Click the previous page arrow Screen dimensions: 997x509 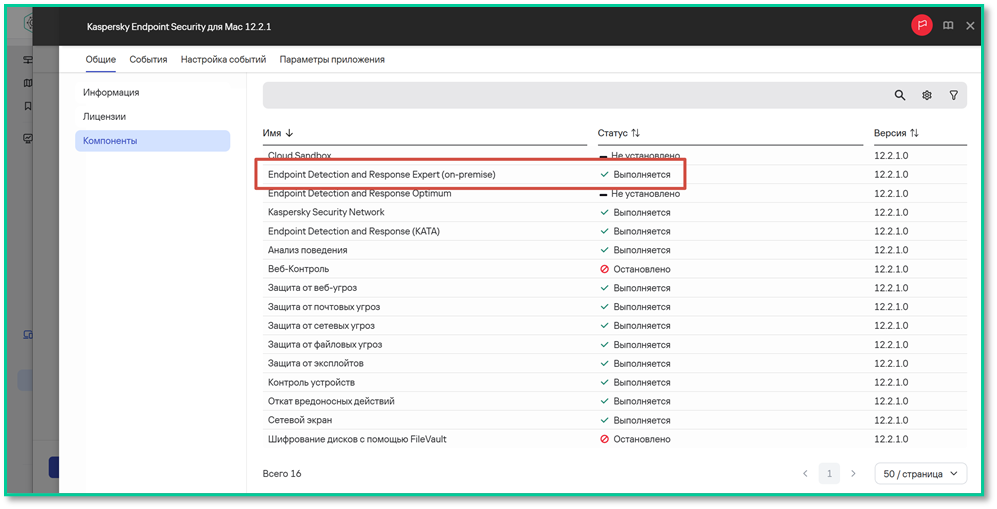pos(805,473)
